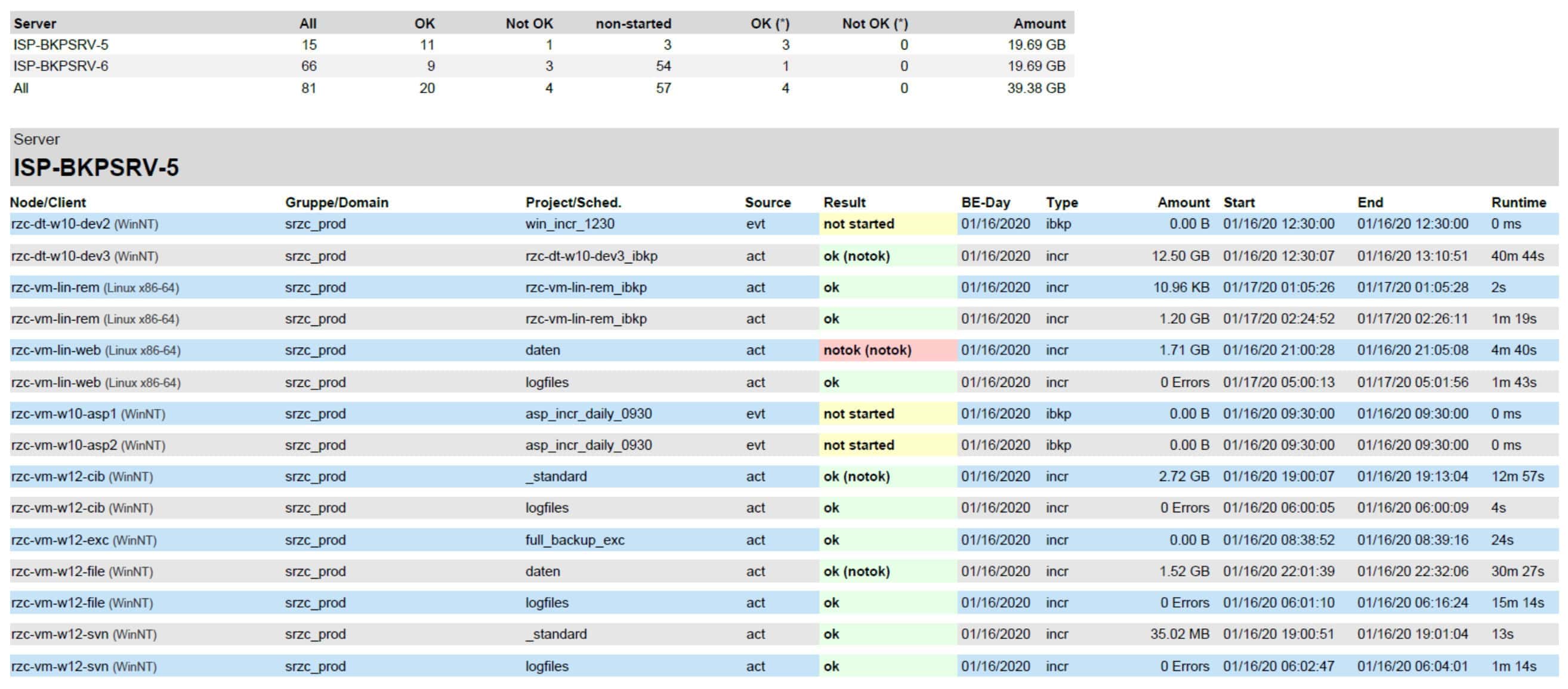The width and height of the screenshot is (1568, 689).
Task: Click the 'Node/Client' column header
Action: pos(48,202)
